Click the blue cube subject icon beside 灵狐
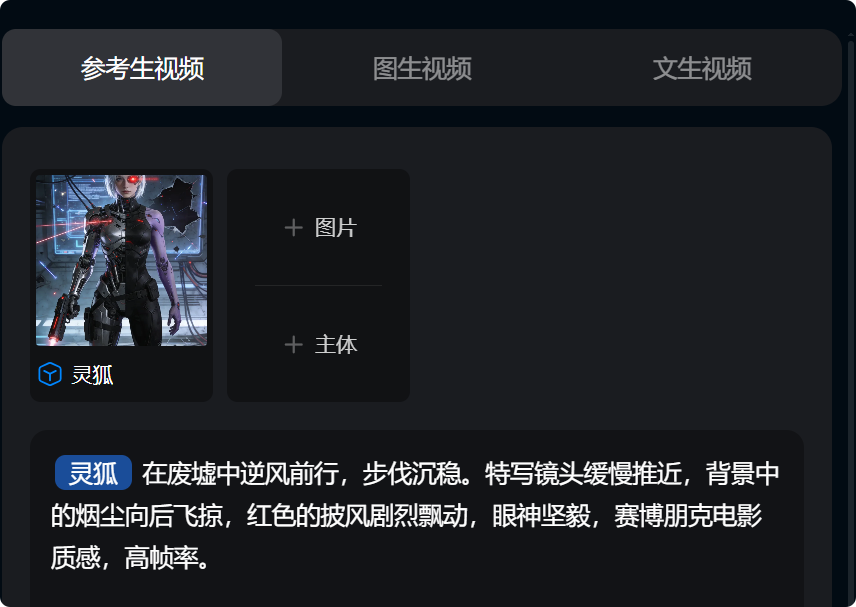Image resolution: width=856 pixels, height=607 pixels. (x=50, y=374)
